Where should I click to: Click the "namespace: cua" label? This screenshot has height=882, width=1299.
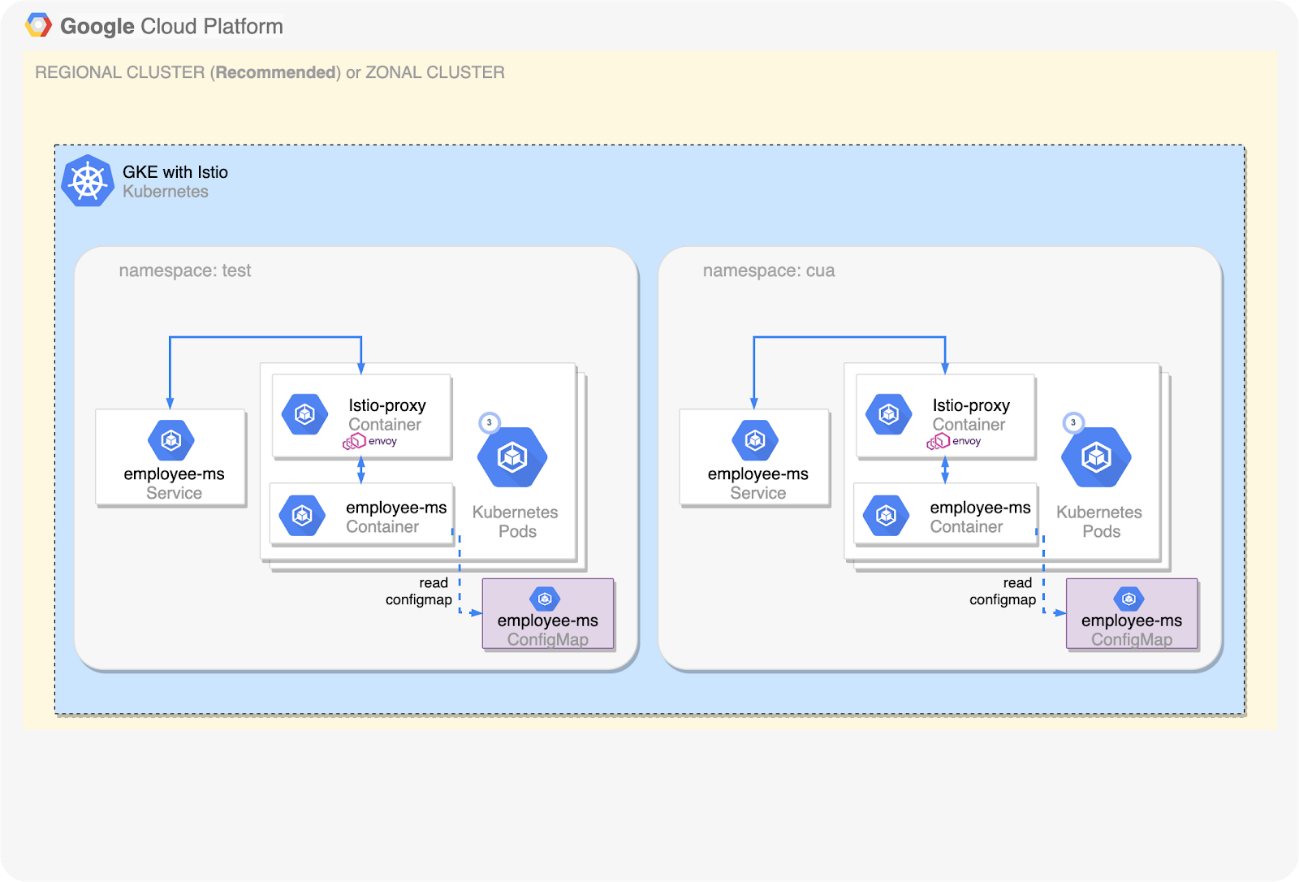tap(768, 271)
